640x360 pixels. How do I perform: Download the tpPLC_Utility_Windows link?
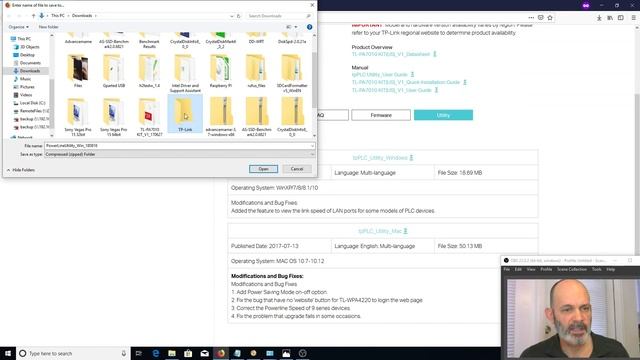pos(380,158)
